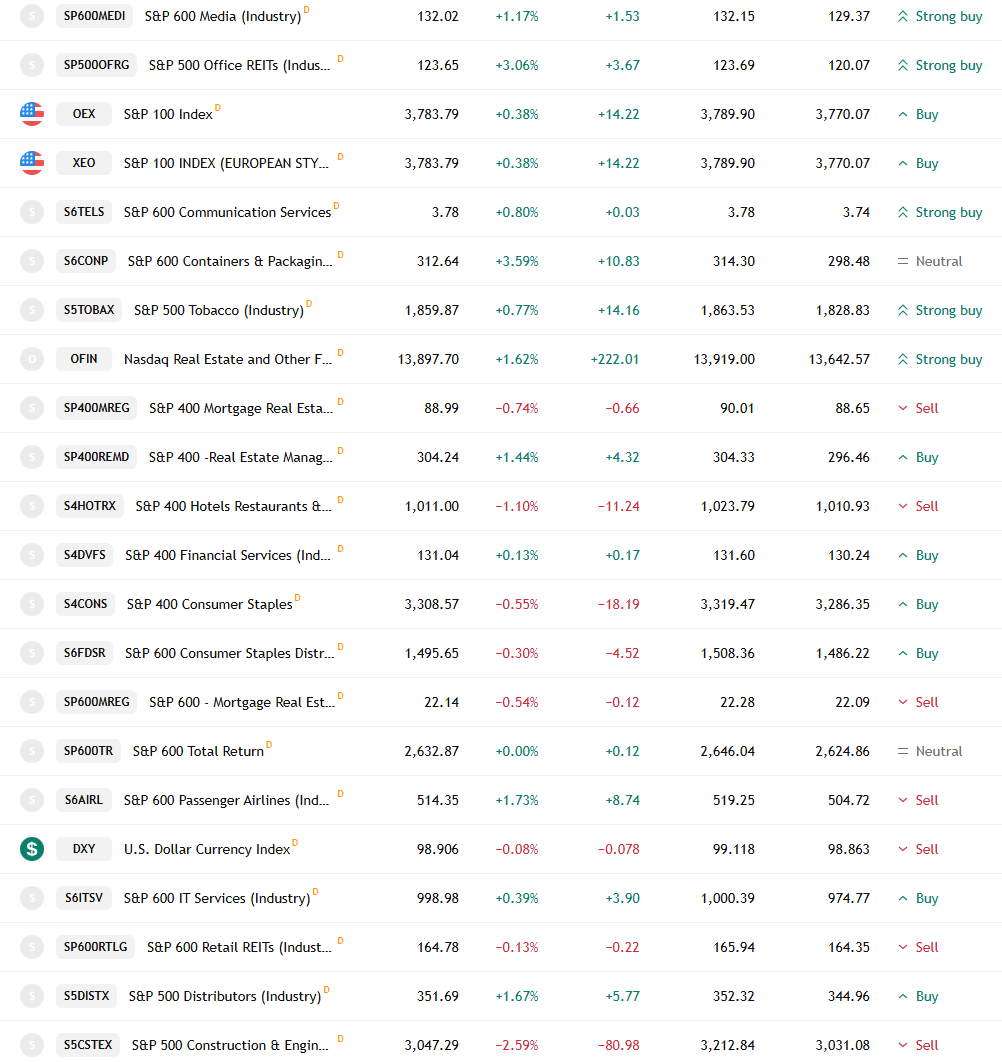The image size is (1002, 1062).
Task: Click the grey logo icon beside SP600TR
Action: tap(32, 750)
